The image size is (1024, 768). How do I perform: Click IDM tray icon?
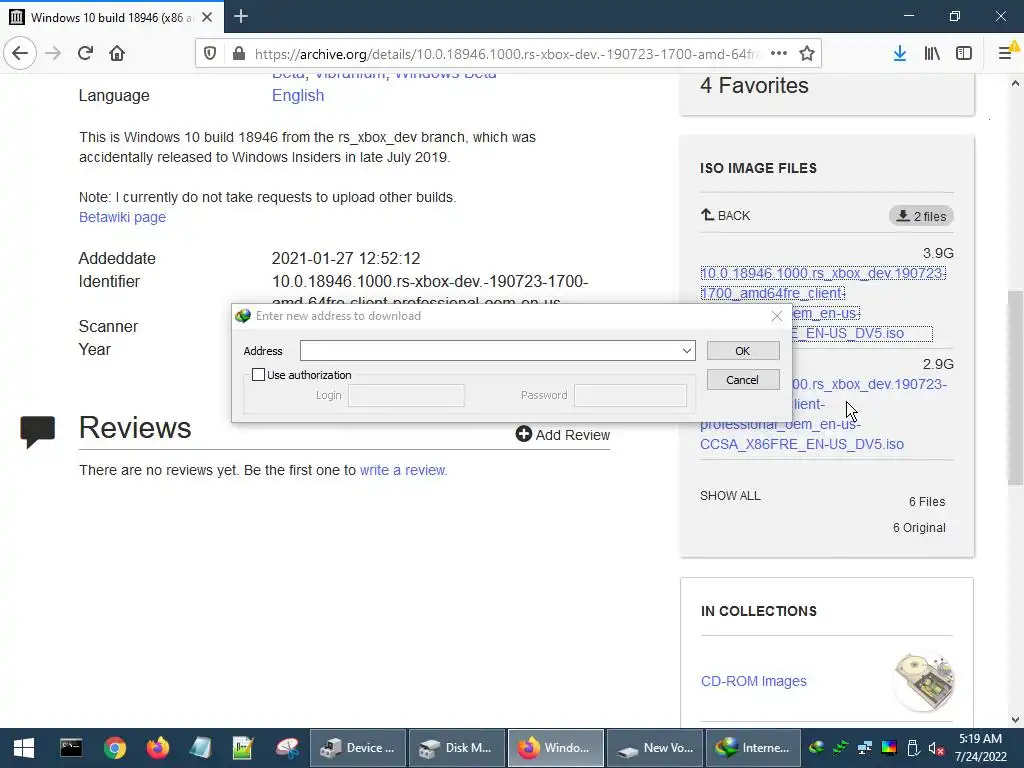point(816,748)
